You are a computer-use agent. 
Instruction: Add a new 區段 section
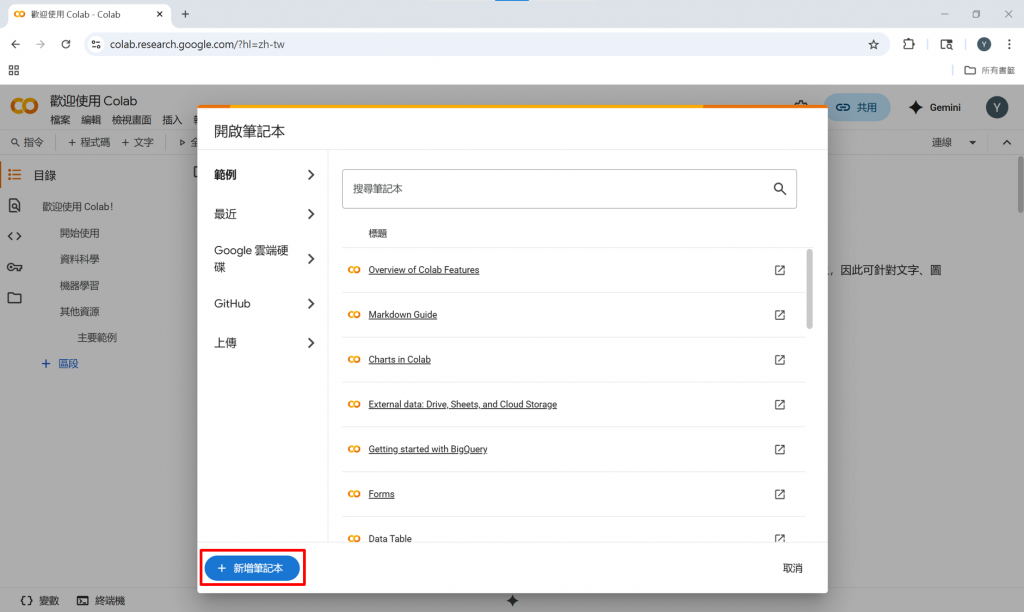[60, 364]
